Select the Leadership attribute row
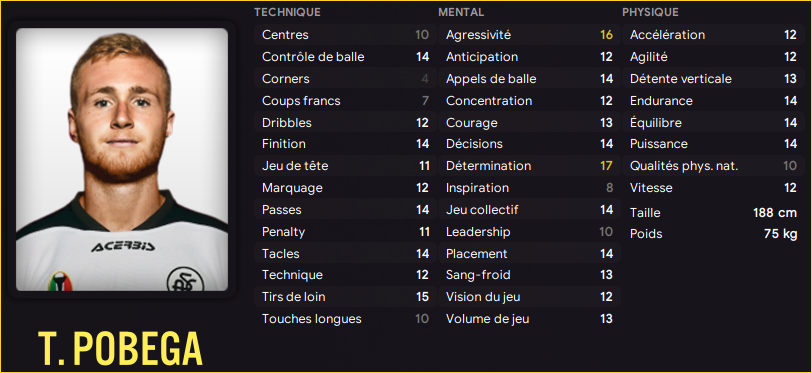 (529, 232)
